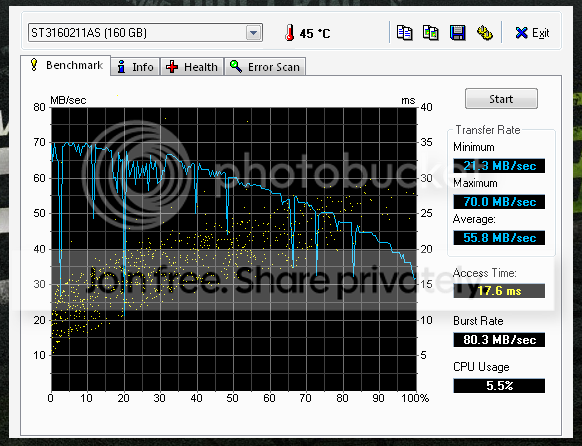Start the benchmark test

tap(501, 99)
